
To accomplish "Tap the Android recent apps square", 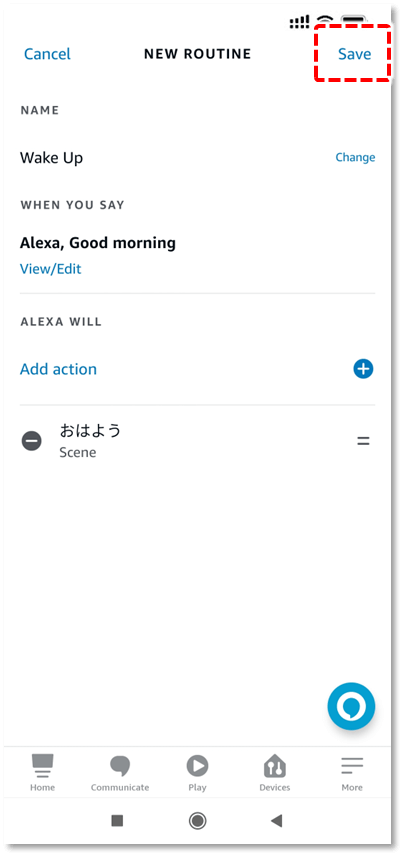I will 117,820.
